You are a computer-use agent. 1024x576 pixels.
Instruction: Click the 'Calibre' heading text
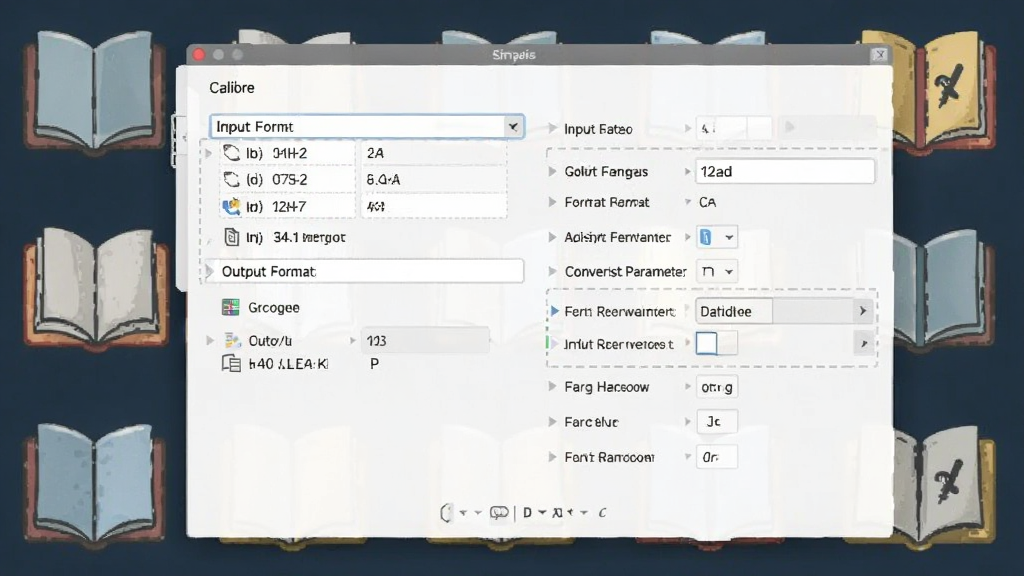click(x=232, y=88)
